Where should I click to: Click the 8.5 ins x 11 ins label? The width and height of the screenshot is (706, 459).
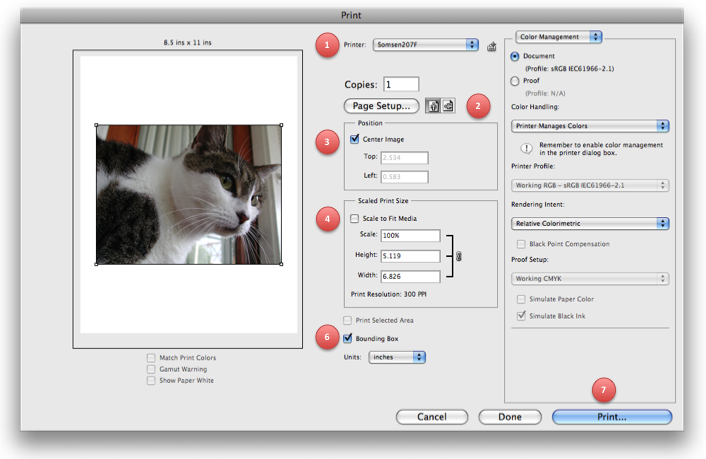point(188,42)
